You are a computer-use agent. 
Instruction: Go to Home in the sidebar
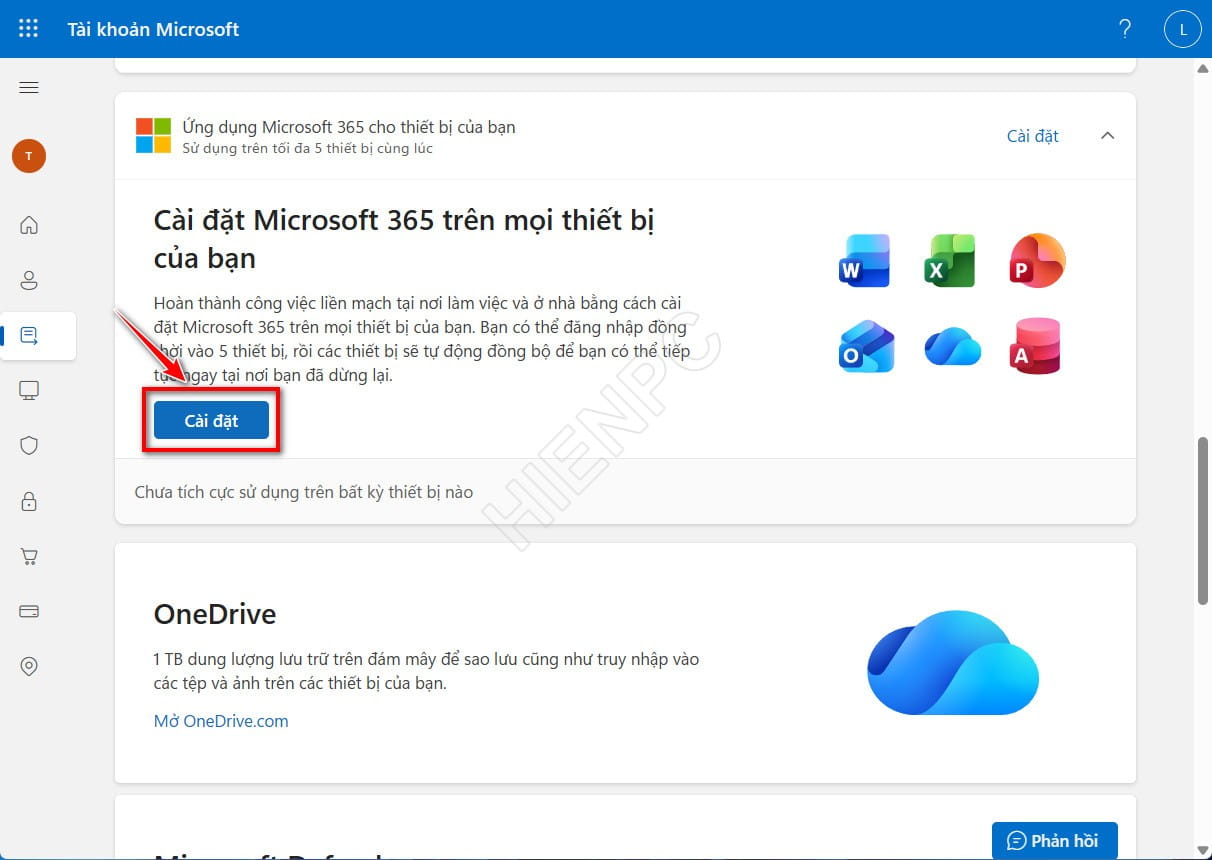point(29,224)
